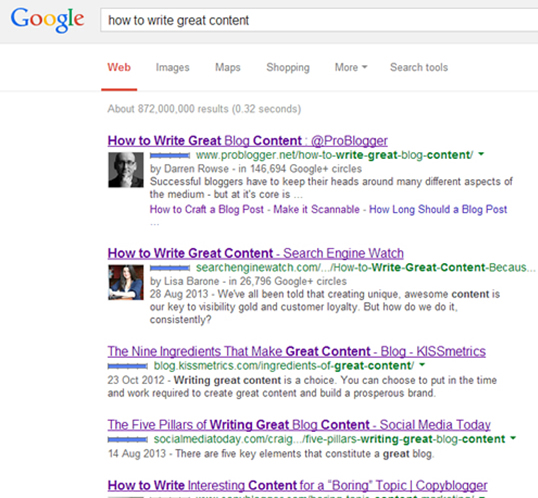538x498 pixels.
Task: Open Search tools
Action: 419,67
